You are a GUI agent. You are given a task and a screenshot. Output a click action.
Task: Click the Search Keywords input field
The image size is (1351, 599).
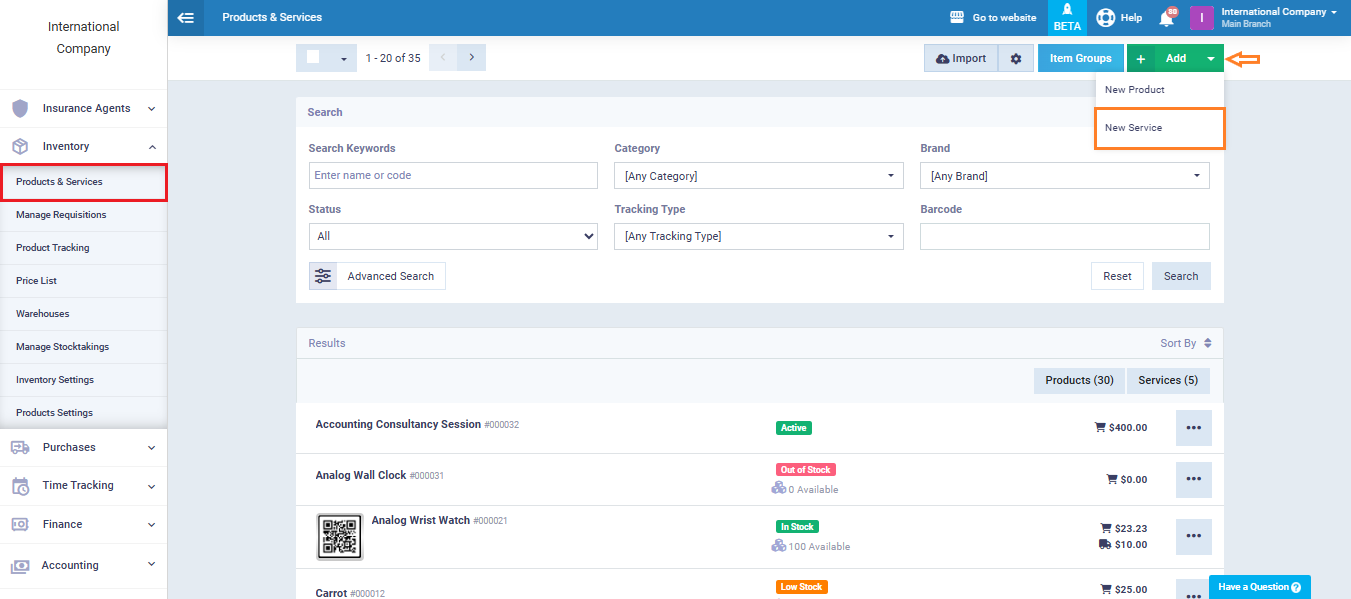453,176
